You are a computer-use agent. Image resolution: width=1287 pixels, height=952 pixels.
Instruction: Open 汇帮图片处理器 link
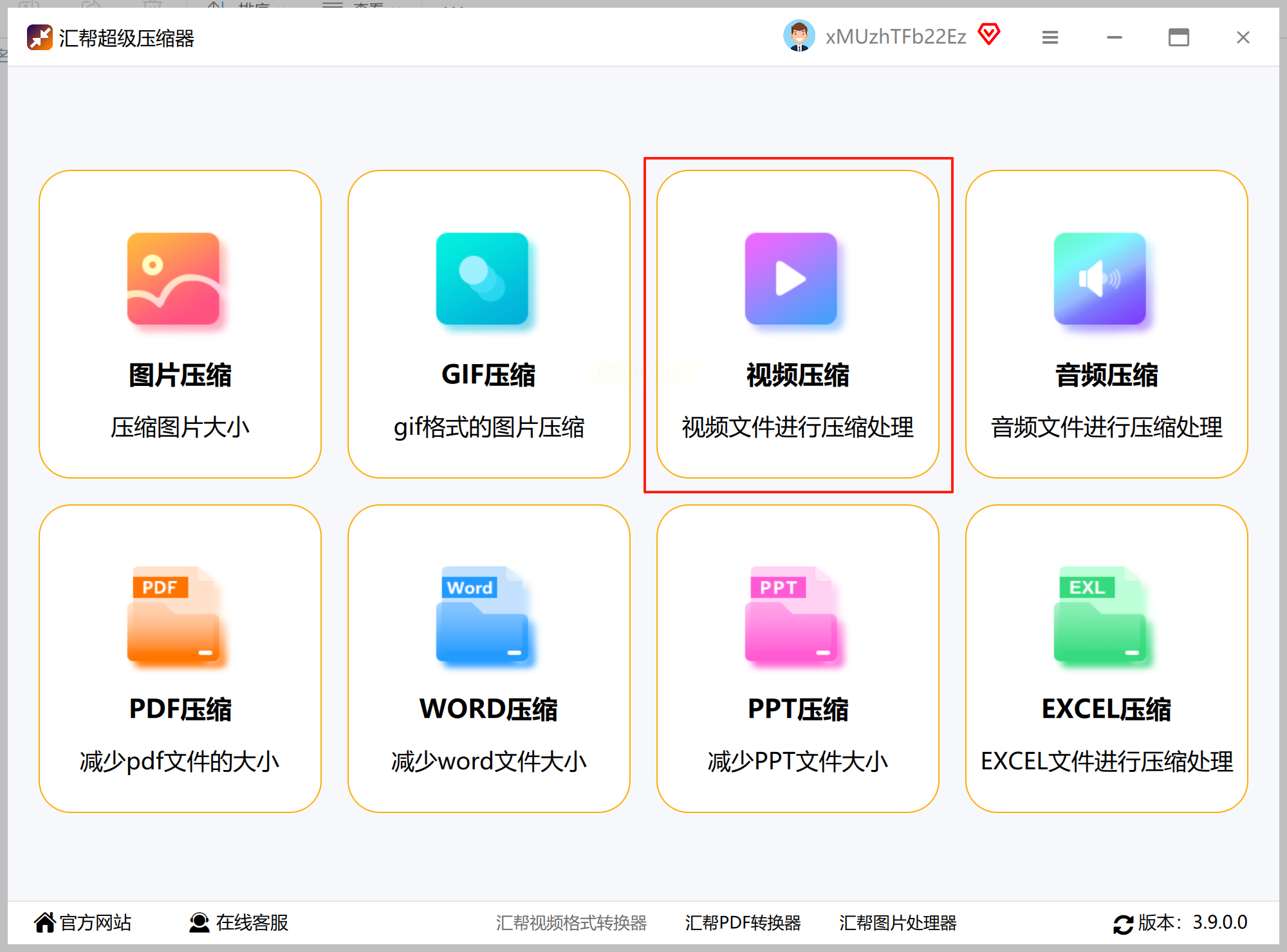point(897,923)
